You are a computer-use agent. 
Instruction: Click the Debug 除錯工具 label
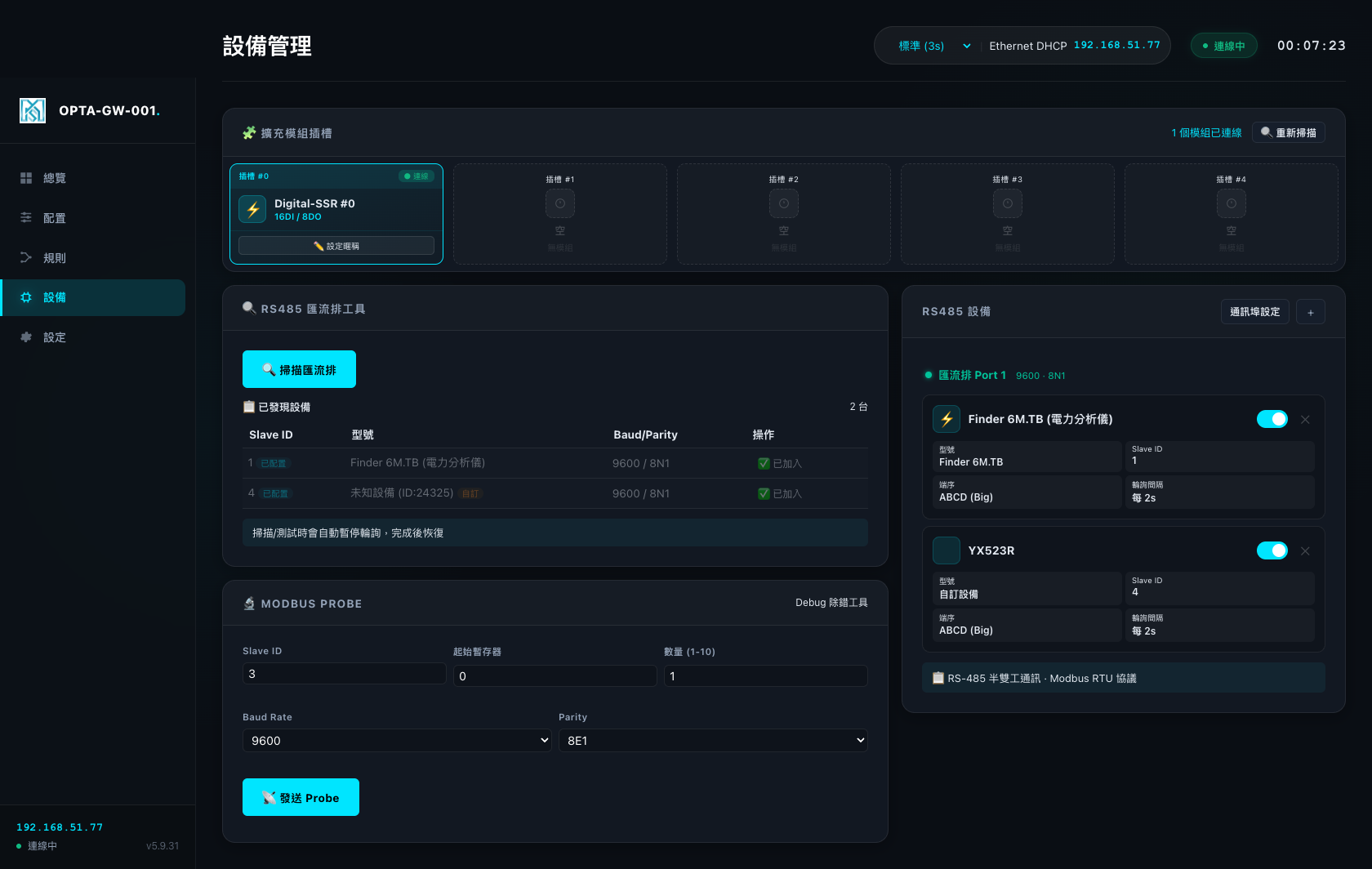[x=831, y=603]
